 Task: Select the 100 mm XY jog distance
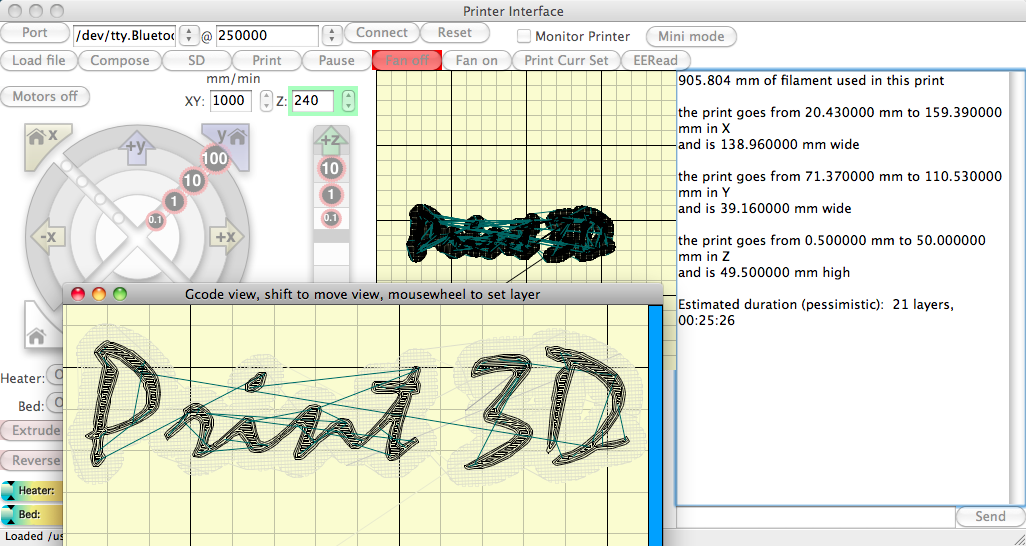coord(214,159)
